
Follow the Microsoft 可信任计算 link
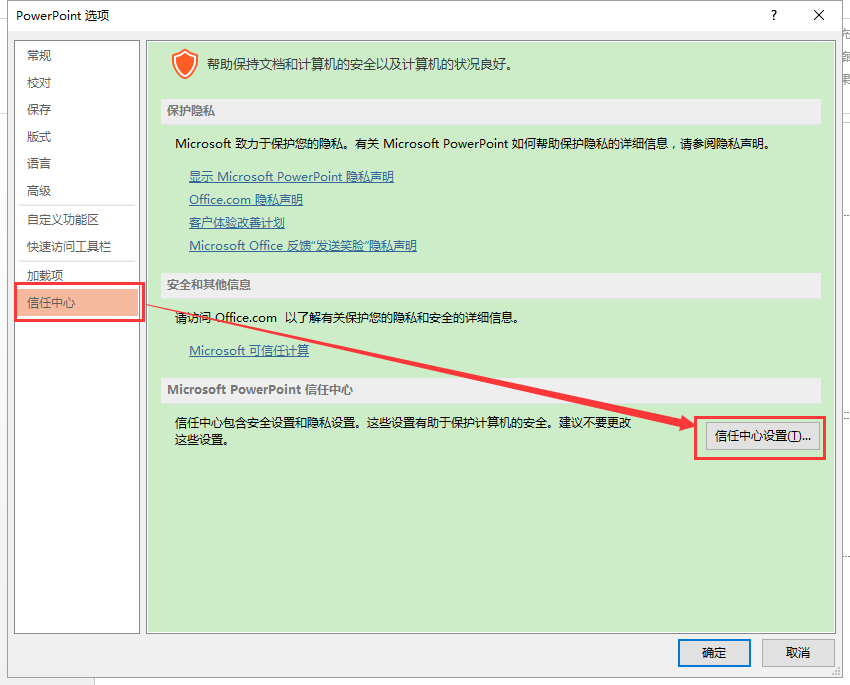249,351
